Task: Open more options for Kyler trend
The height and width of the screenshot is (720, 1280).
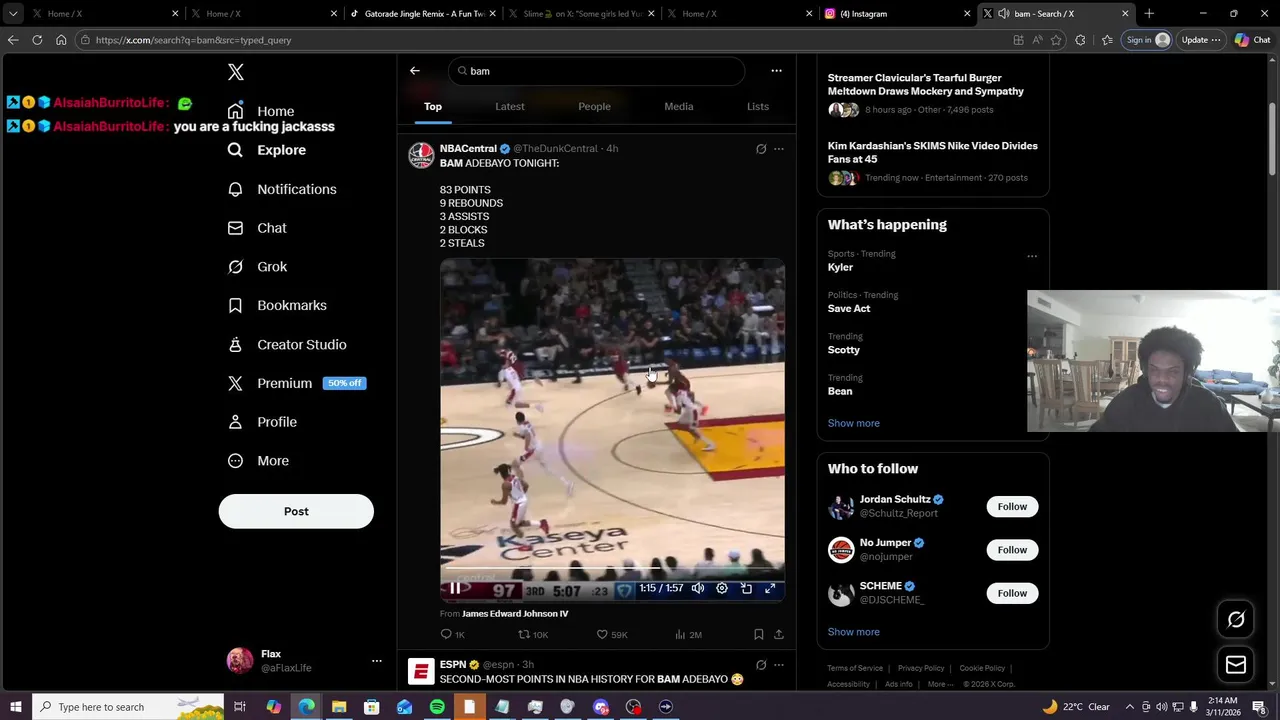Action: pyautogui.click(x=1032, y=256)
